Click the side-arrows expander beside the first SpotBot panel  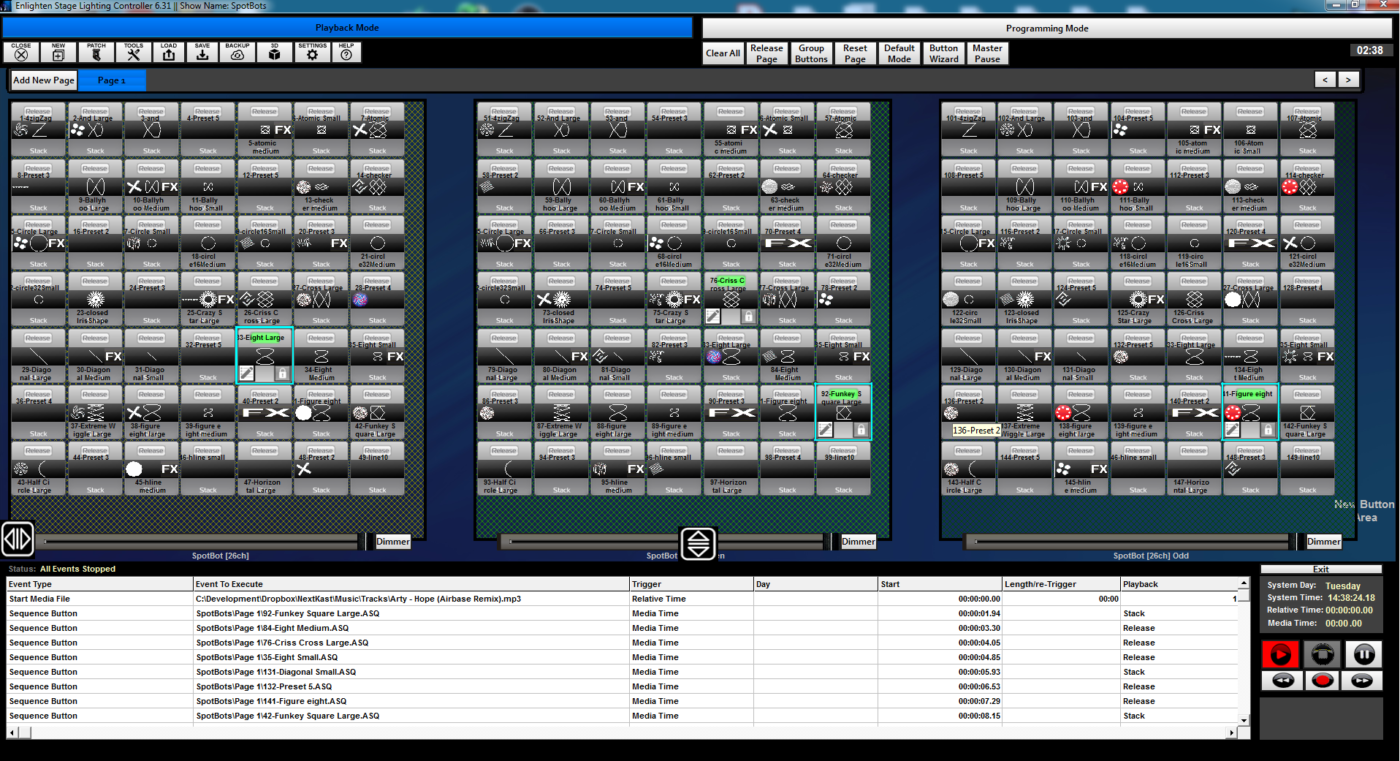tap(17, 539)
